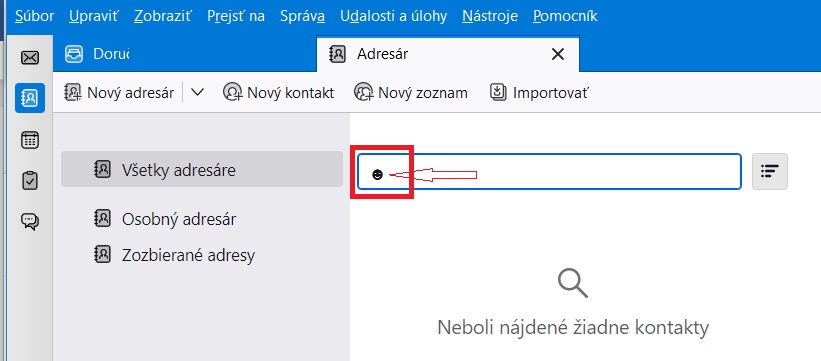
Task: Open the Nástroje menu
Action: 490,16
